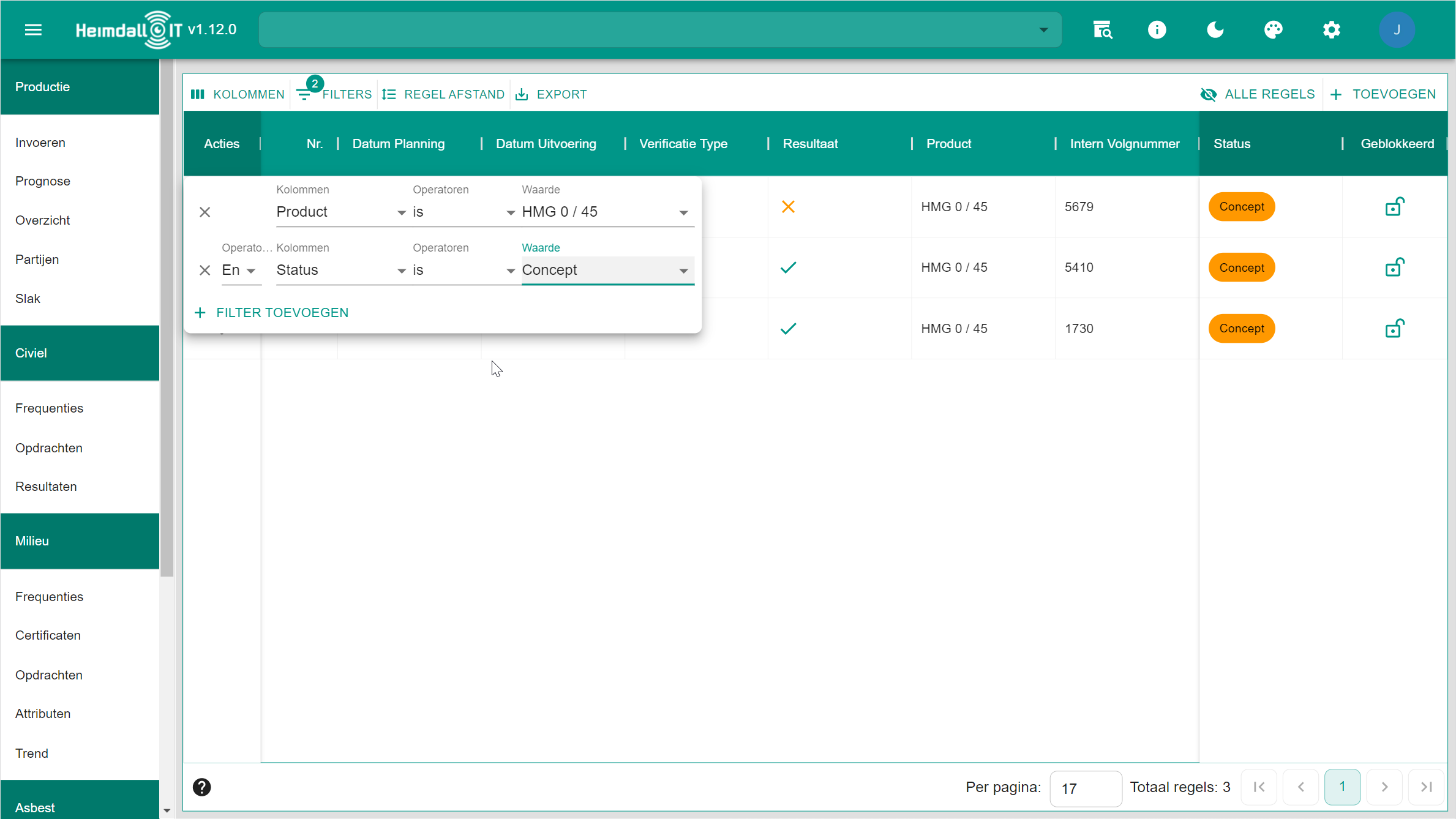Open Prognose in the sidebar

pyautogui.click(x=43, y=181)
